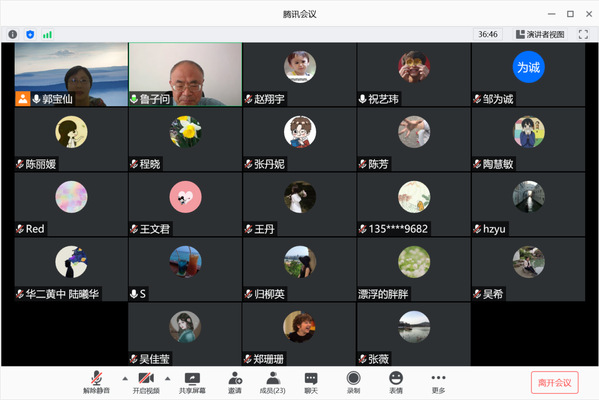Open the members (成员 23) list

point(272,383)
